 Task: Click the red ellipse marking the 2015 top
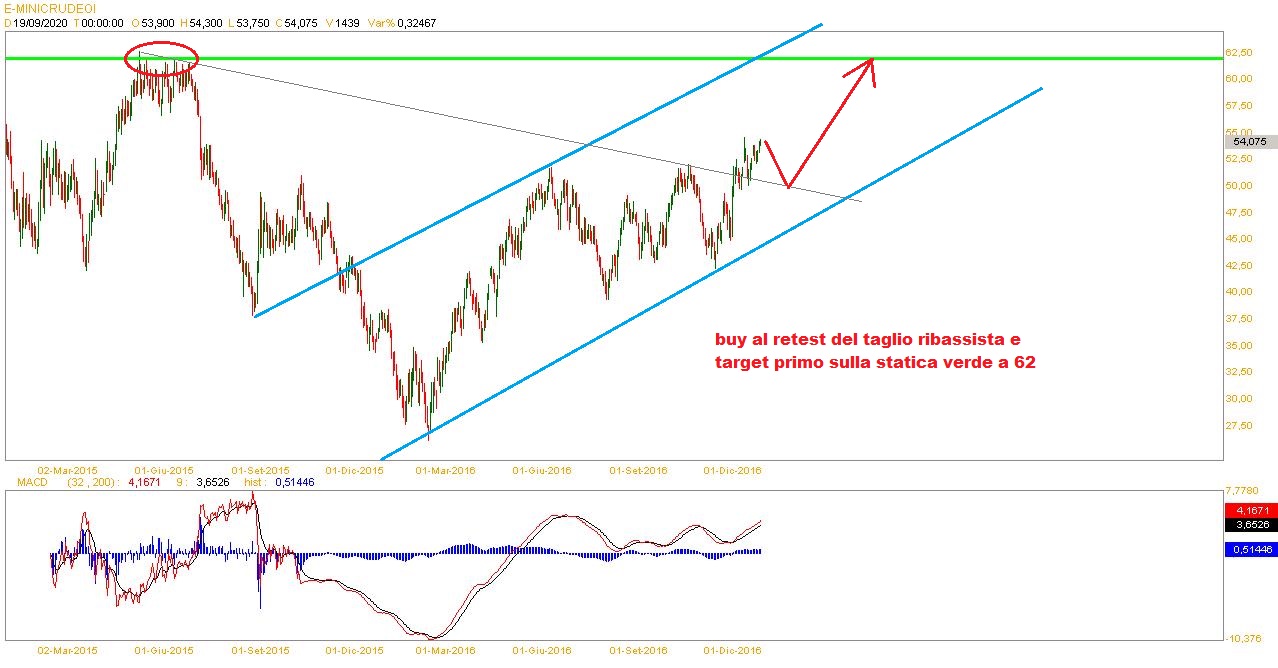[161, 57]
